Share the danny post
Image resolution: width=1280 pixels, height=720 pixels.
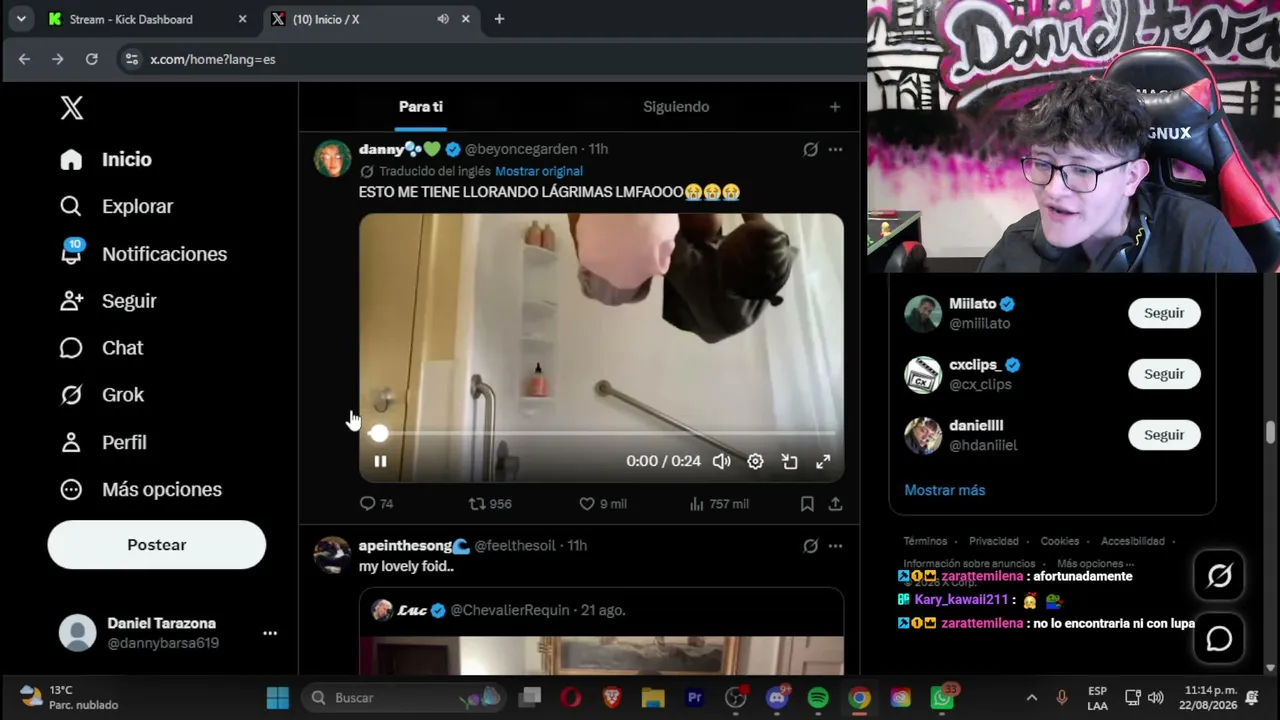click(835, 504)
